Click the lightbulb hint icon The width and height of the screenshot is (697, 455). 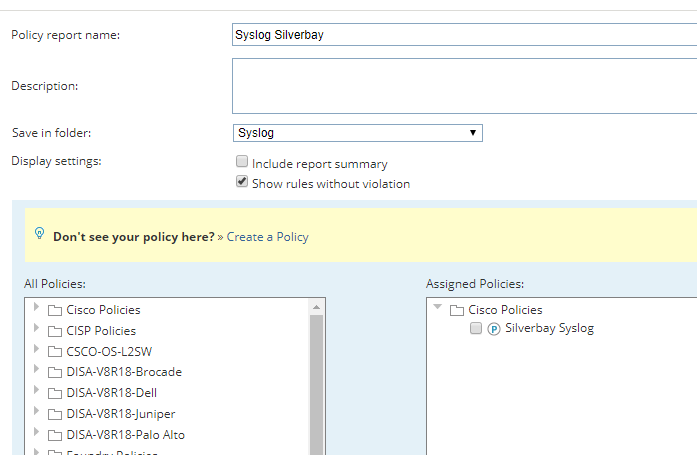point(40,234)
